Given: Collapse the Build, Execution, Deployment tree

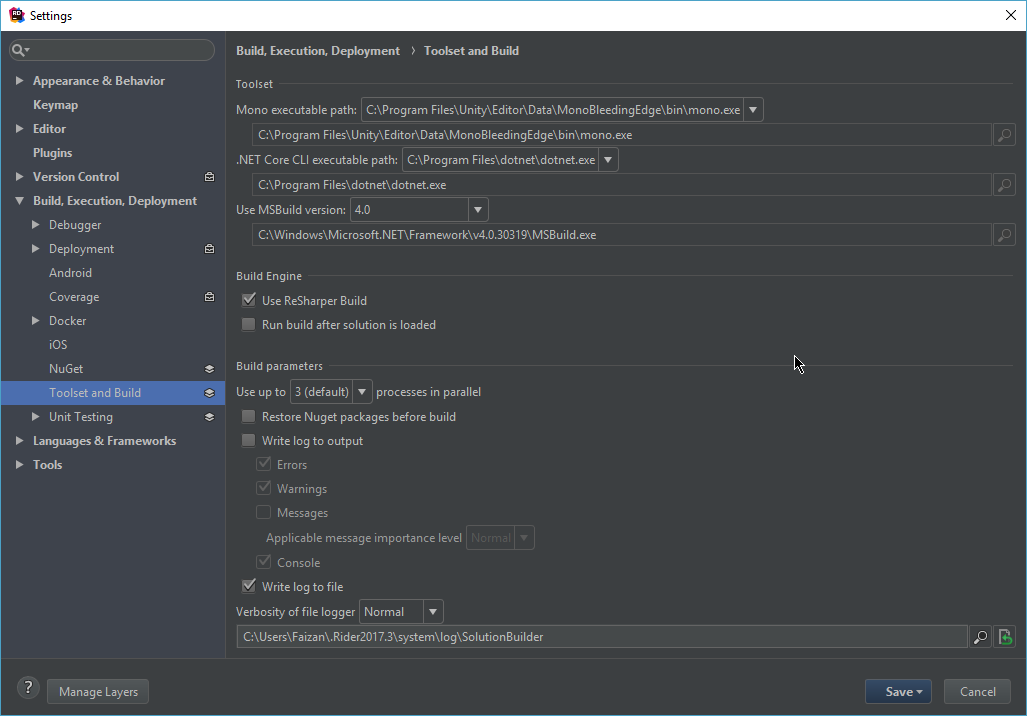Looking at the screenshot, I should (x=18, y=200).
